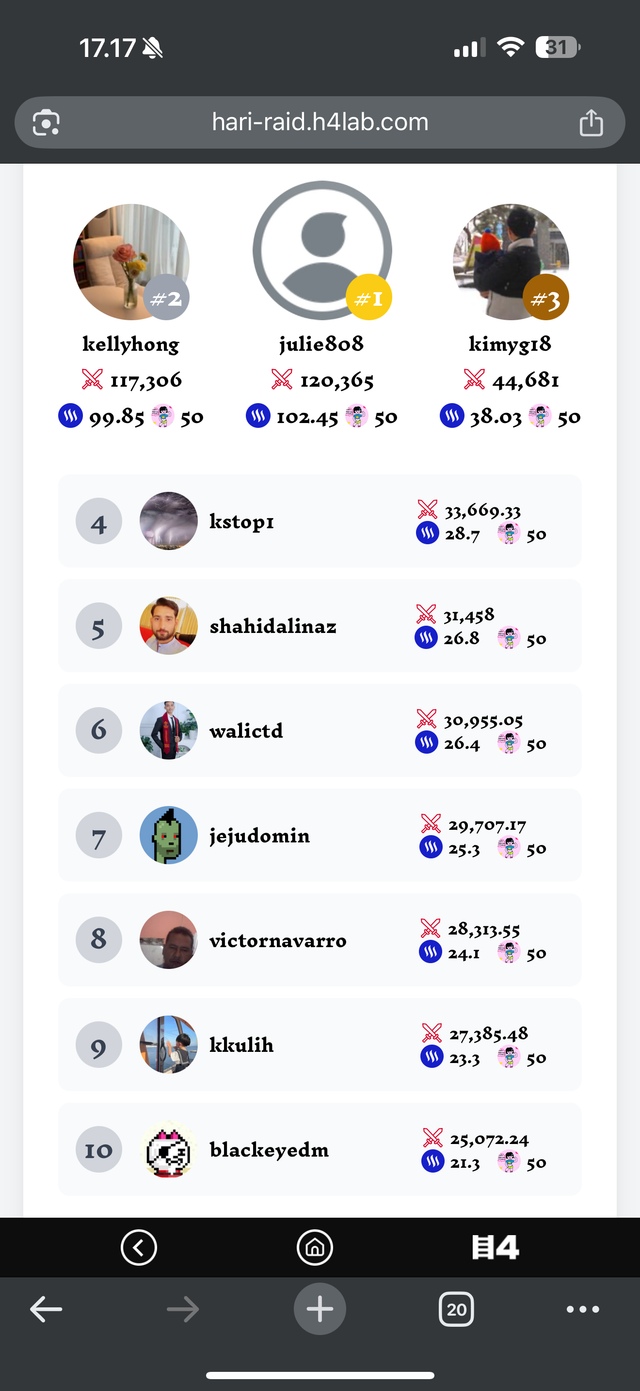Tap the camera scan icon in address bar
This screenshot has width=640, height=1391.
[x=46, y=123]
